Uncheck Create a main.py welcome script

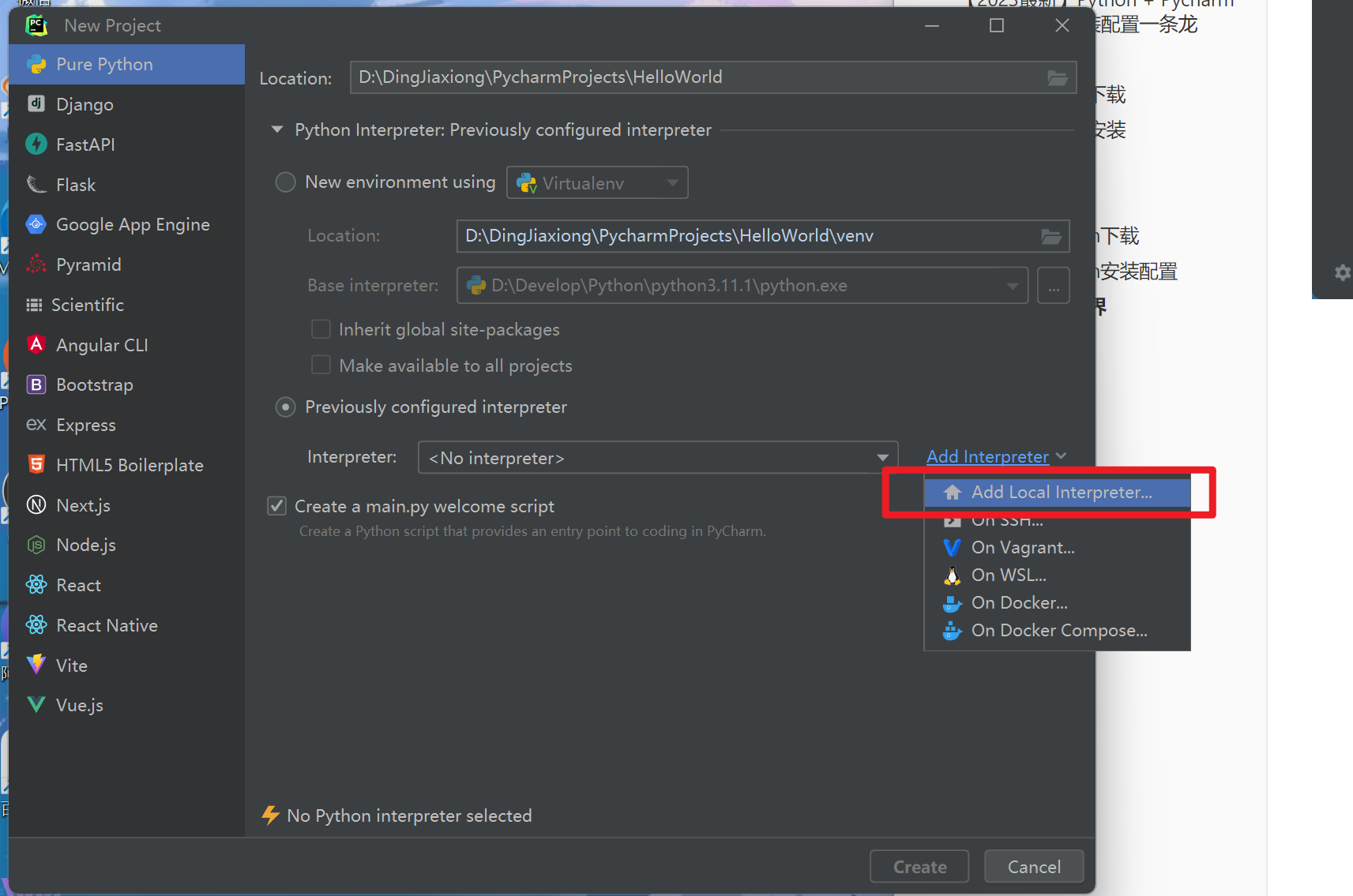(x=276, y=505)
